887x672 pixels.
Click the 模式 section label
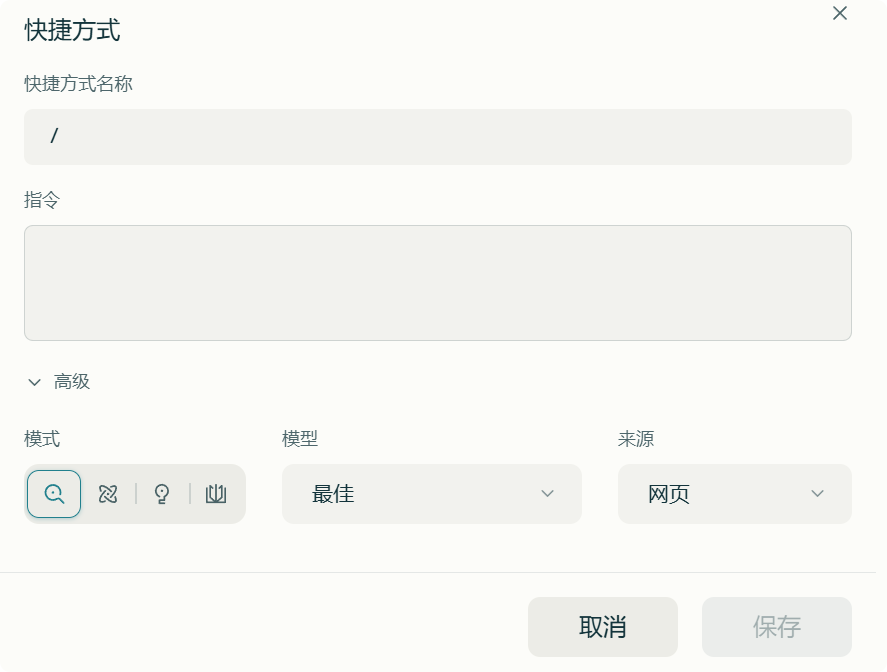click(42, 439)
